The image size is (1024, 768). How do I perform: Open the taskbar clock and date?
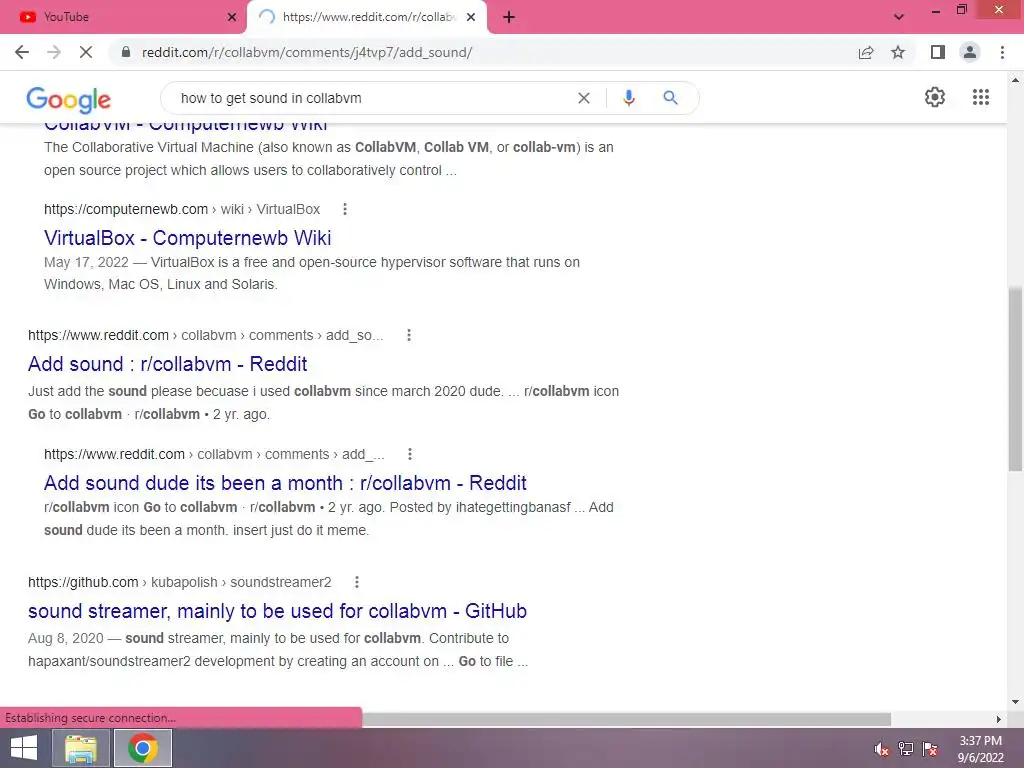(x=980, y=749)
